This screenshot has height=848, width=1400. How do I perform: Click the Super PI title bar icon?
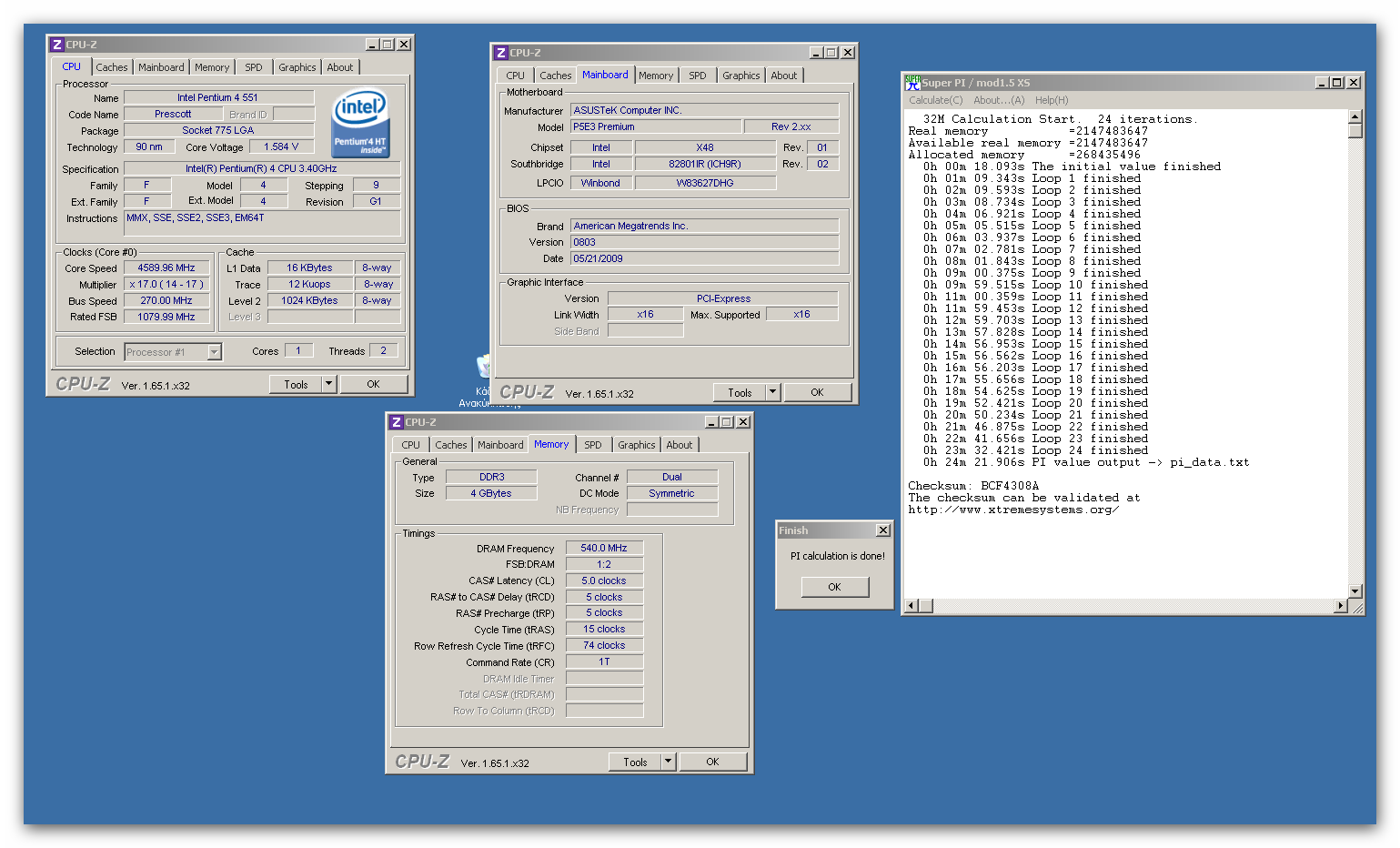point(912,83)
